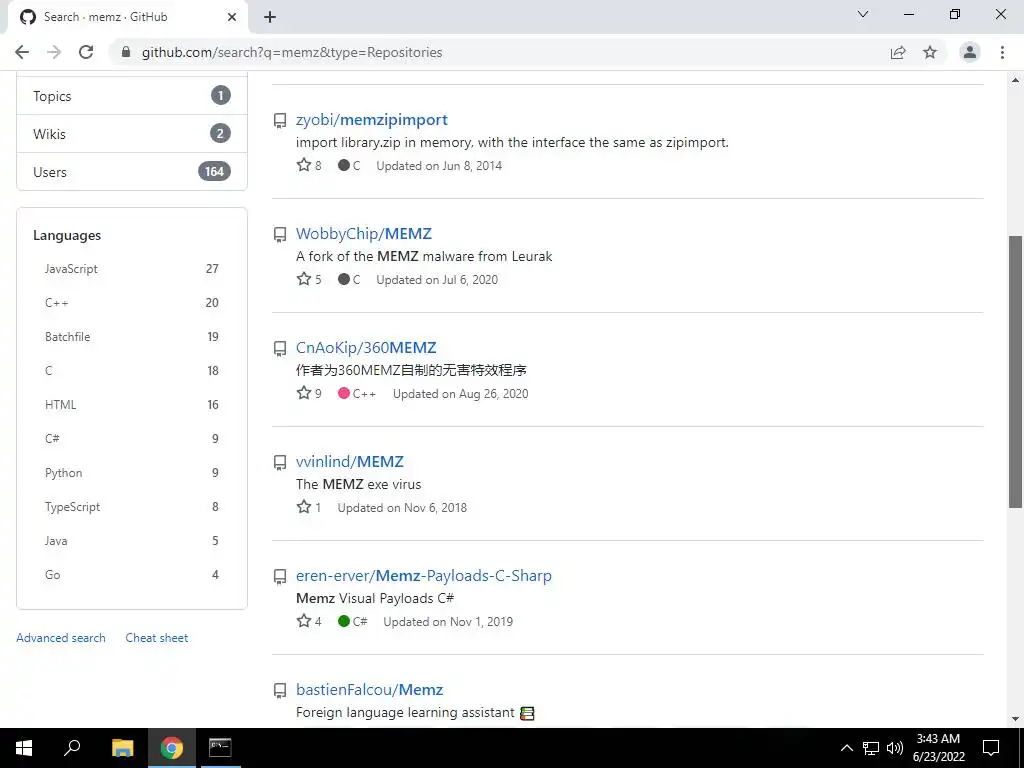Show Wikis search results
1024x768 pixels.
coord(132,134)
